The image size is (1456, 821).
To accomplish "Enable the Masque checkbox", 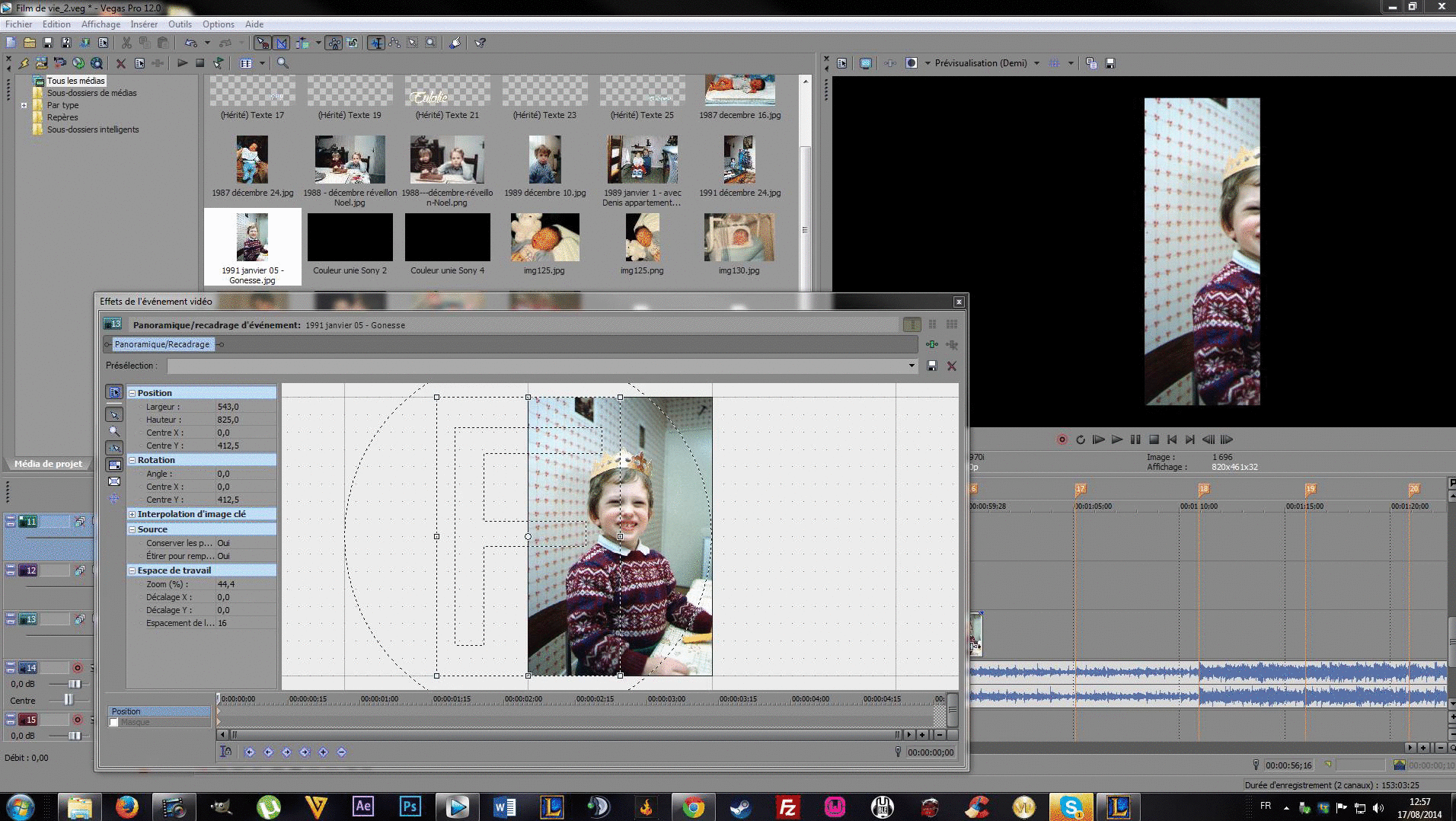I will 114,722.
